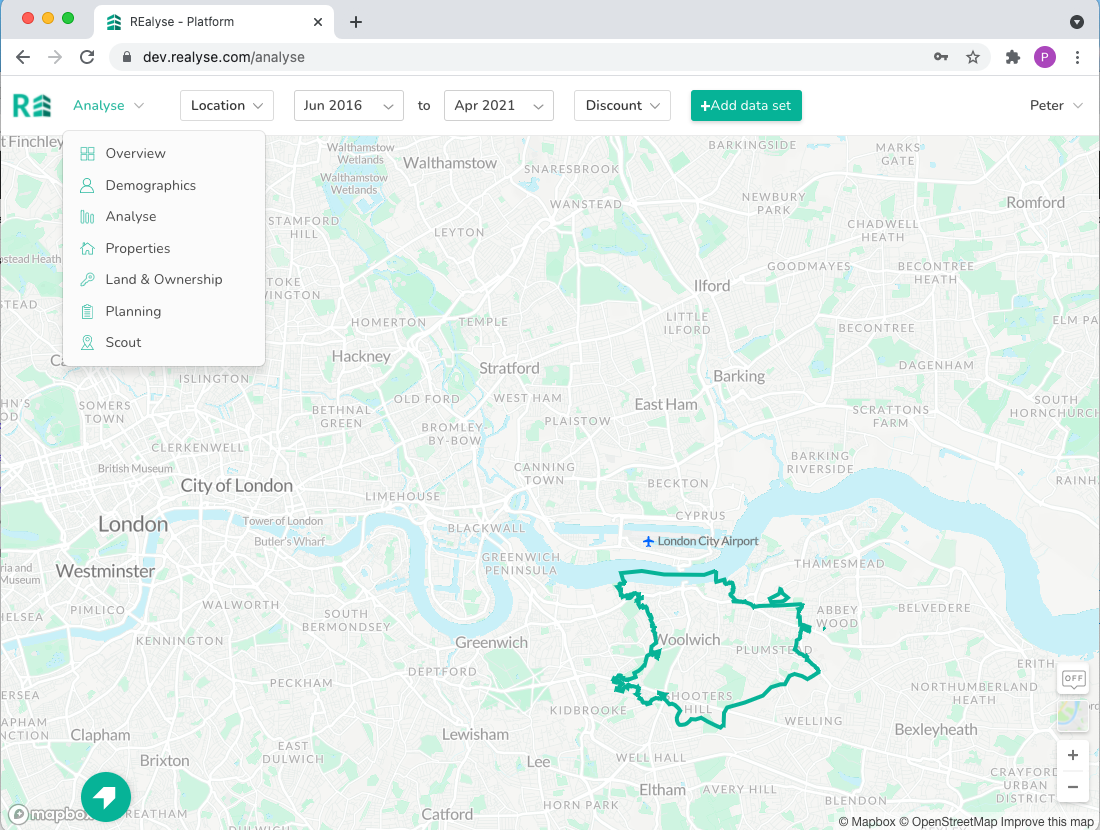Click the REalyse logo icon
This screenshot has height=830, width=1100.
coord(32,106)
